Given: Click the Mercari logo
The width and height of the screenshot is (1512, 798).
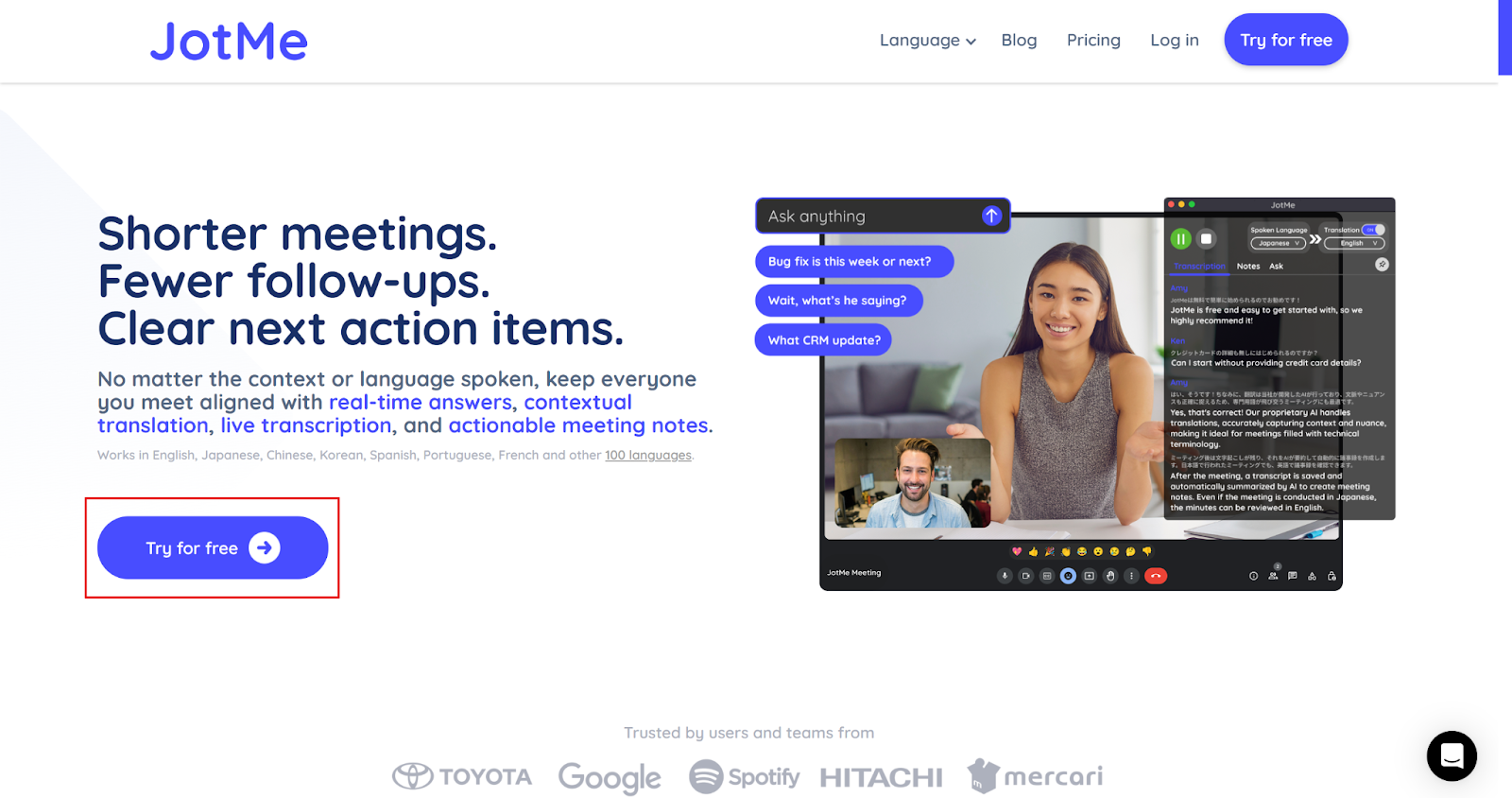Looking at the screenshot, I should [1035, 775].
